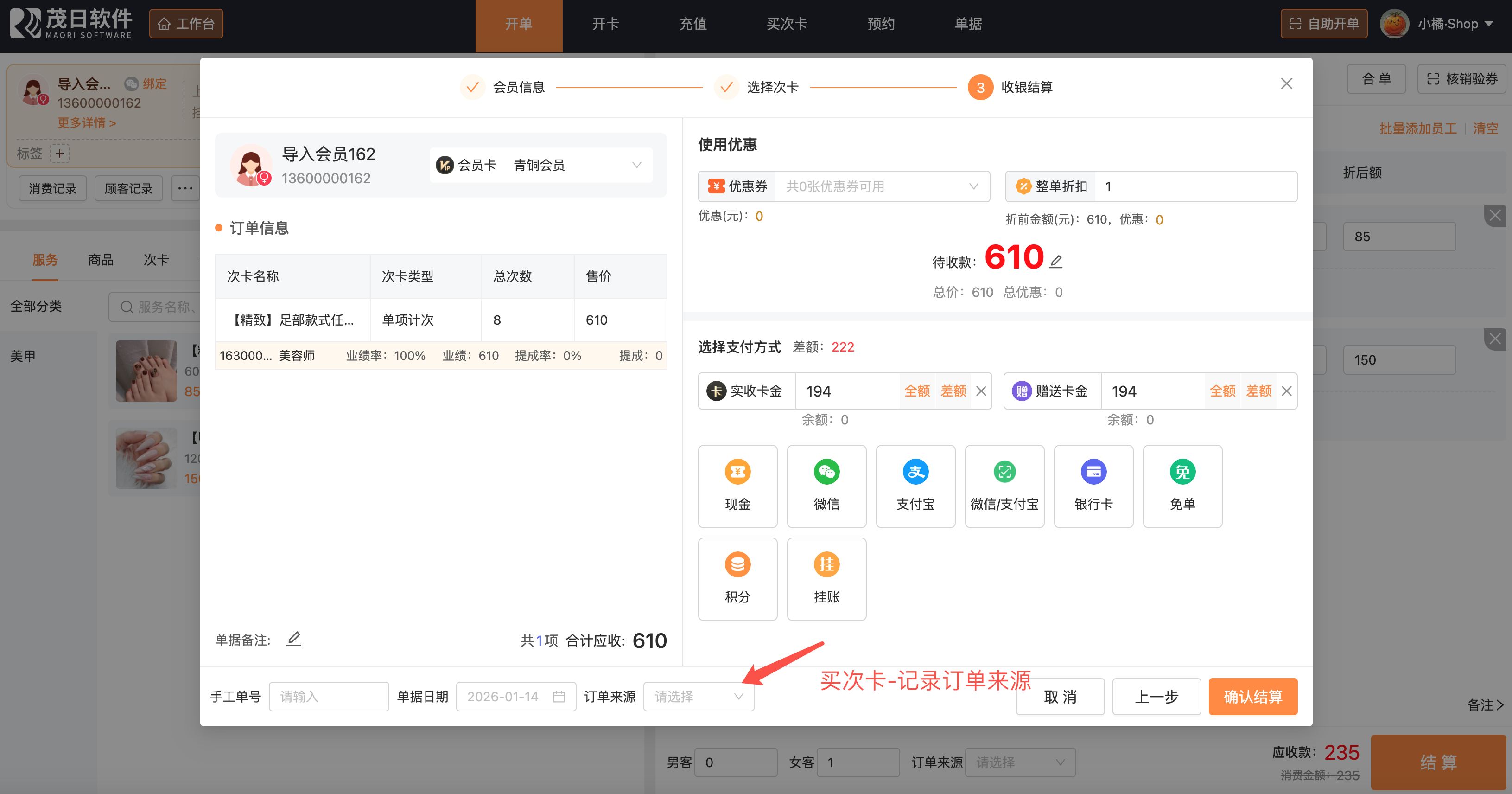Remove the 实收卡金 payment entry
Screen dimensions: 1512x794
coord(981,391)
